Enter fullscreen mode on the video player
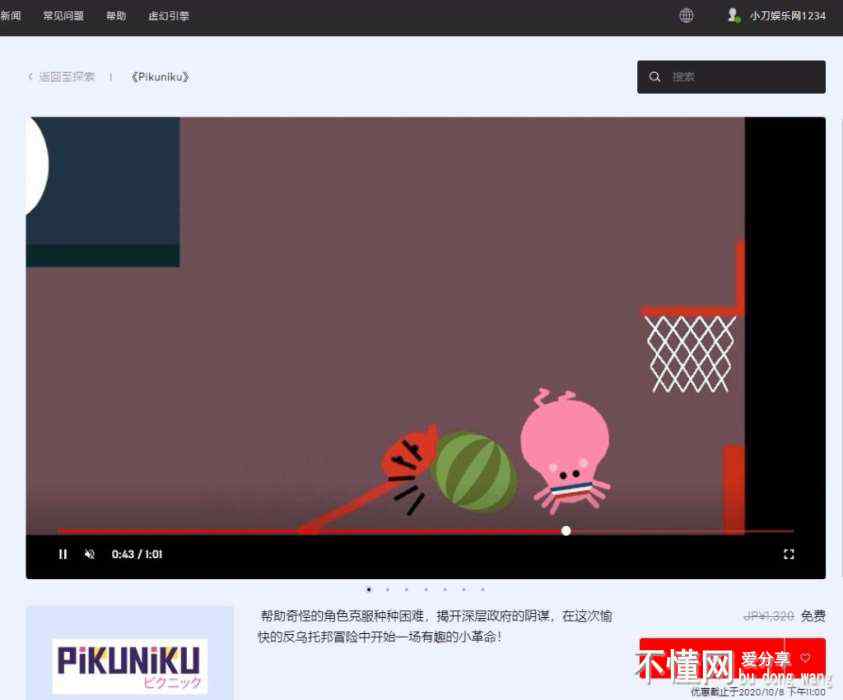This screenshot has width=843, height=700. pyautogui.click(x=788, y=554)
